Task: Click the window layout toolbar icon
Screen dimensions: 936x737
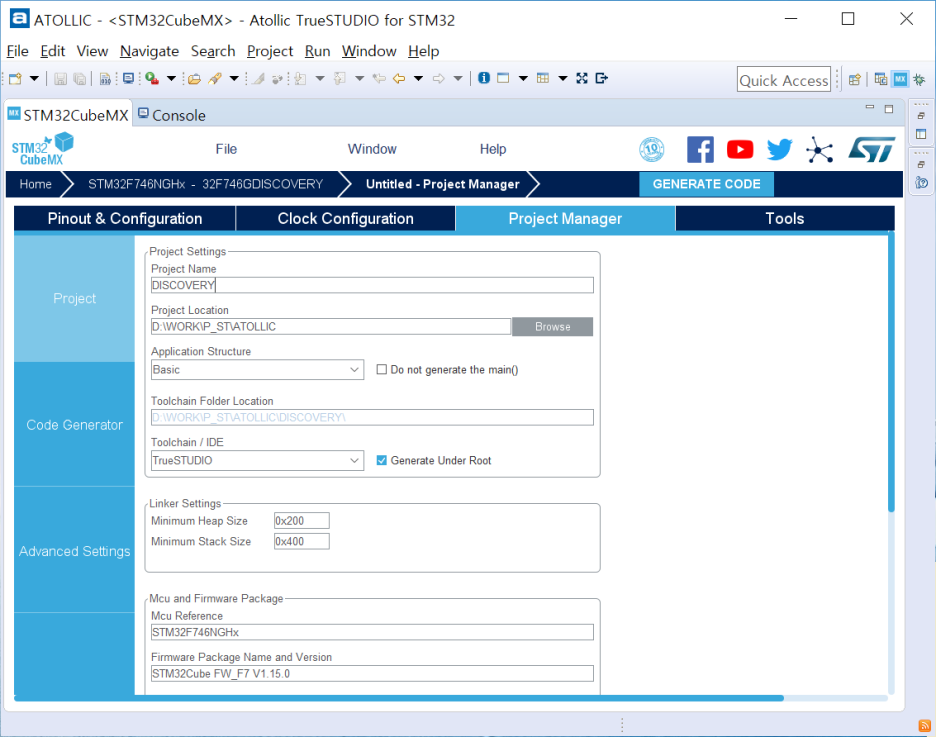Action: [503, 78]
